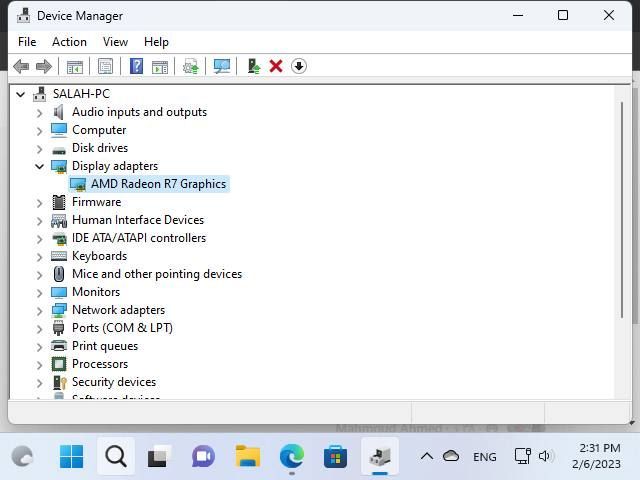
Task: Click the Processors category icon
Action: click(x=59, y=364)
